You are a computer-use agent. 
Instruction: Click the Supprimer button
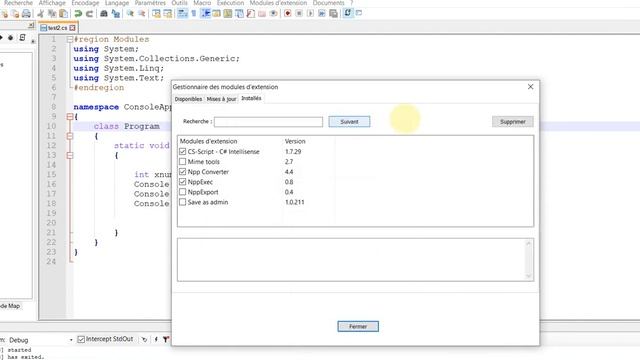pos(513,122)
